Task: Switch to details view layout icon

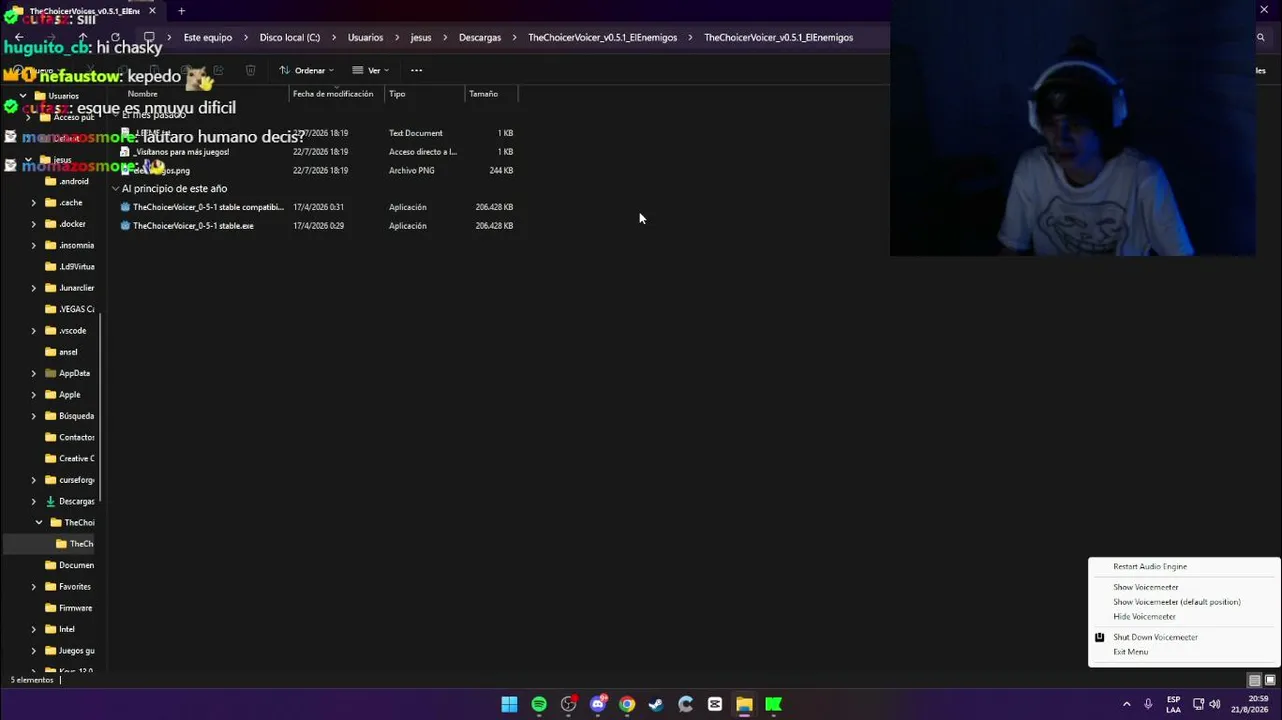Action: point(1254,680)
